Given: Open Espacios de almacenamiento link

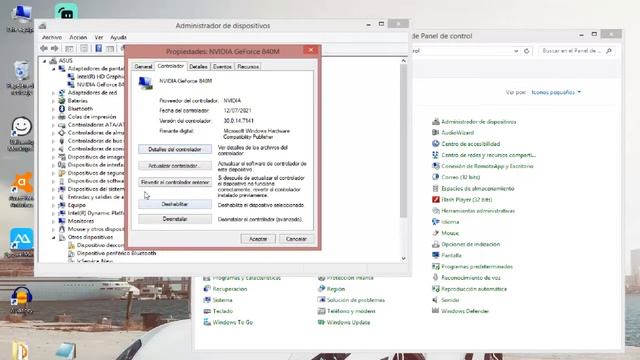Looking at the screenshot, I should 478,189.
